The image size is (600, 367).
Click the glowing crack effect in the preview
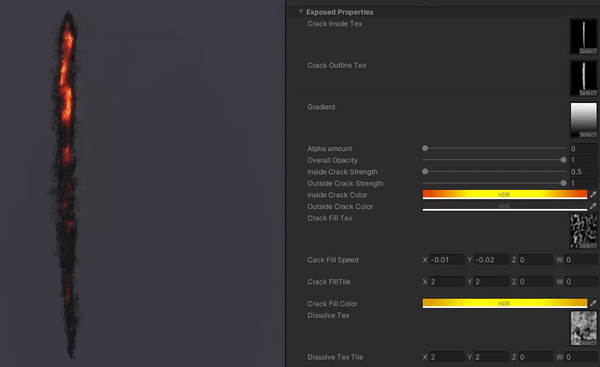click(66, 184)
